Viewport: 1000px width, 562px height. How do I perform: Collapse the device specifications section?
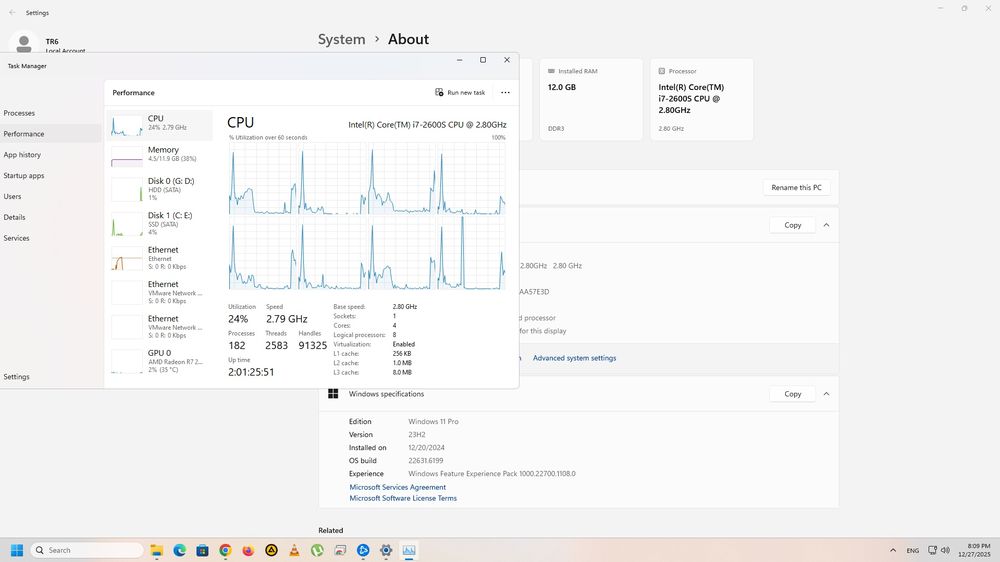(x=827, y=225)
